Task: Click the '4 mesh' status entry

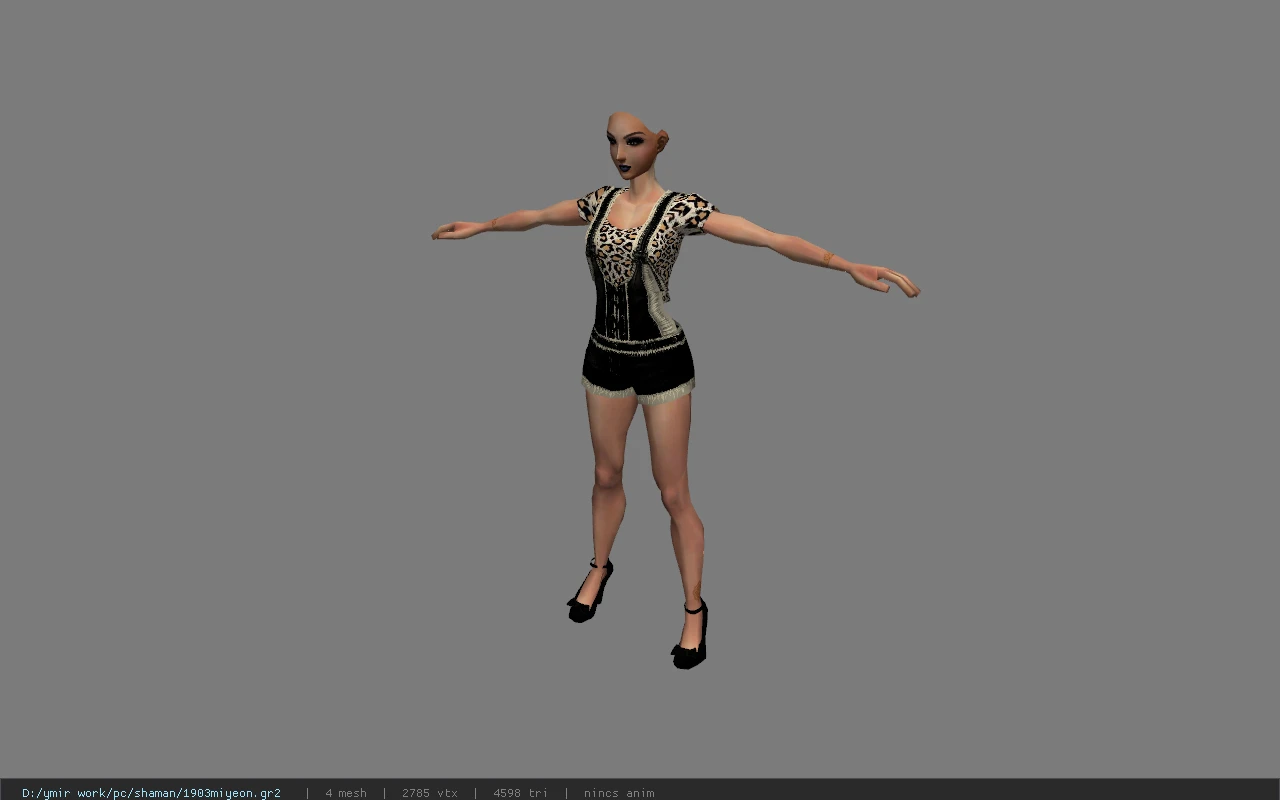Action: tap(346, 793)
